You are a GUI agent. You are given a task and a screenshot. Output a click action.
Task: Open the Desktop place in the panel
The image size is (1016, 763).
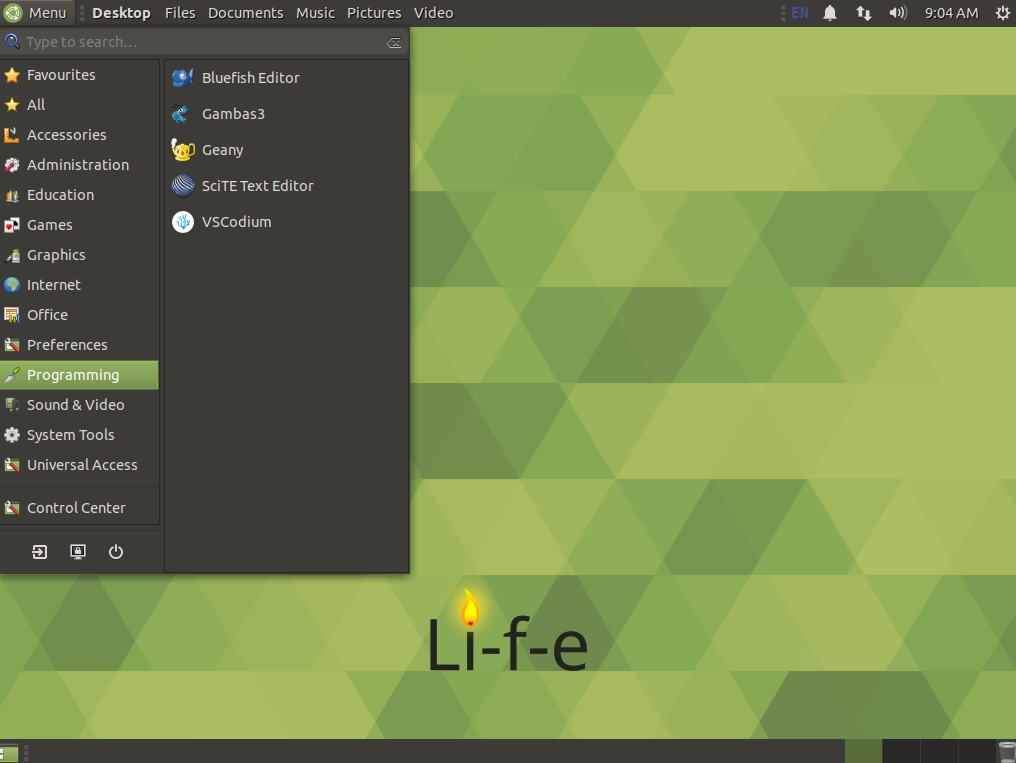point(121,13)
